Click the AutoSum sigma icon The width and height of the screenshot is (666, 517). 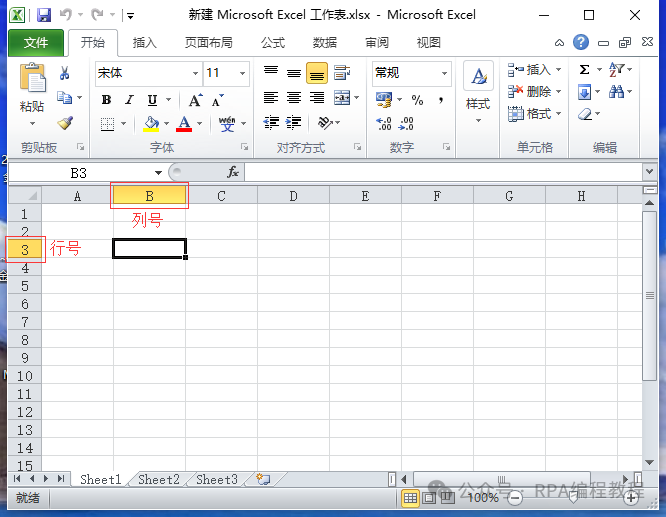click(584, 69)
